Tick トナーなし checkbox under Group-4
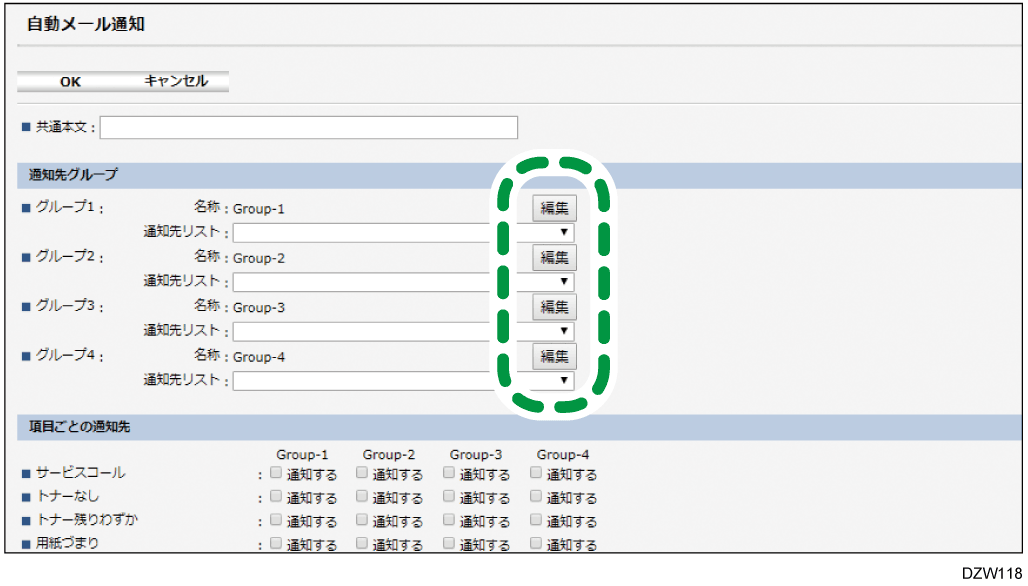 click(537, 496)
